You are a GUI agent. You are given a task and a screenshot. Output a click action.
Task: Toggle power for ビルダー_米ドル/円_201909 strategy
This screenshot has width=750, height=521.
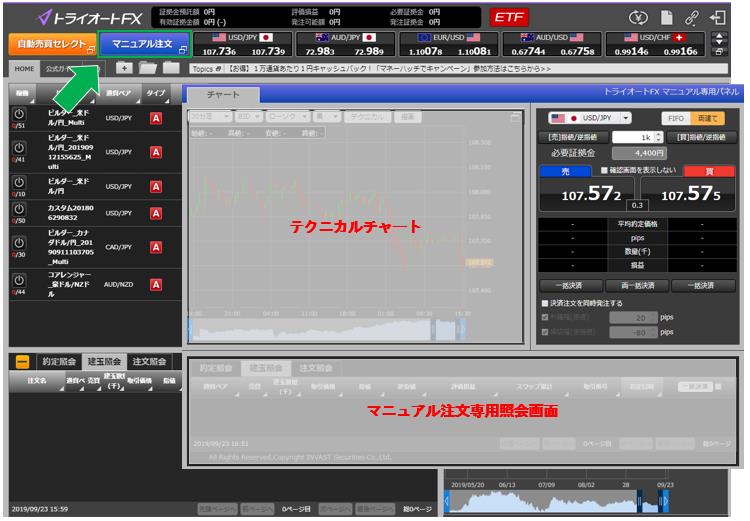(19, 148)
